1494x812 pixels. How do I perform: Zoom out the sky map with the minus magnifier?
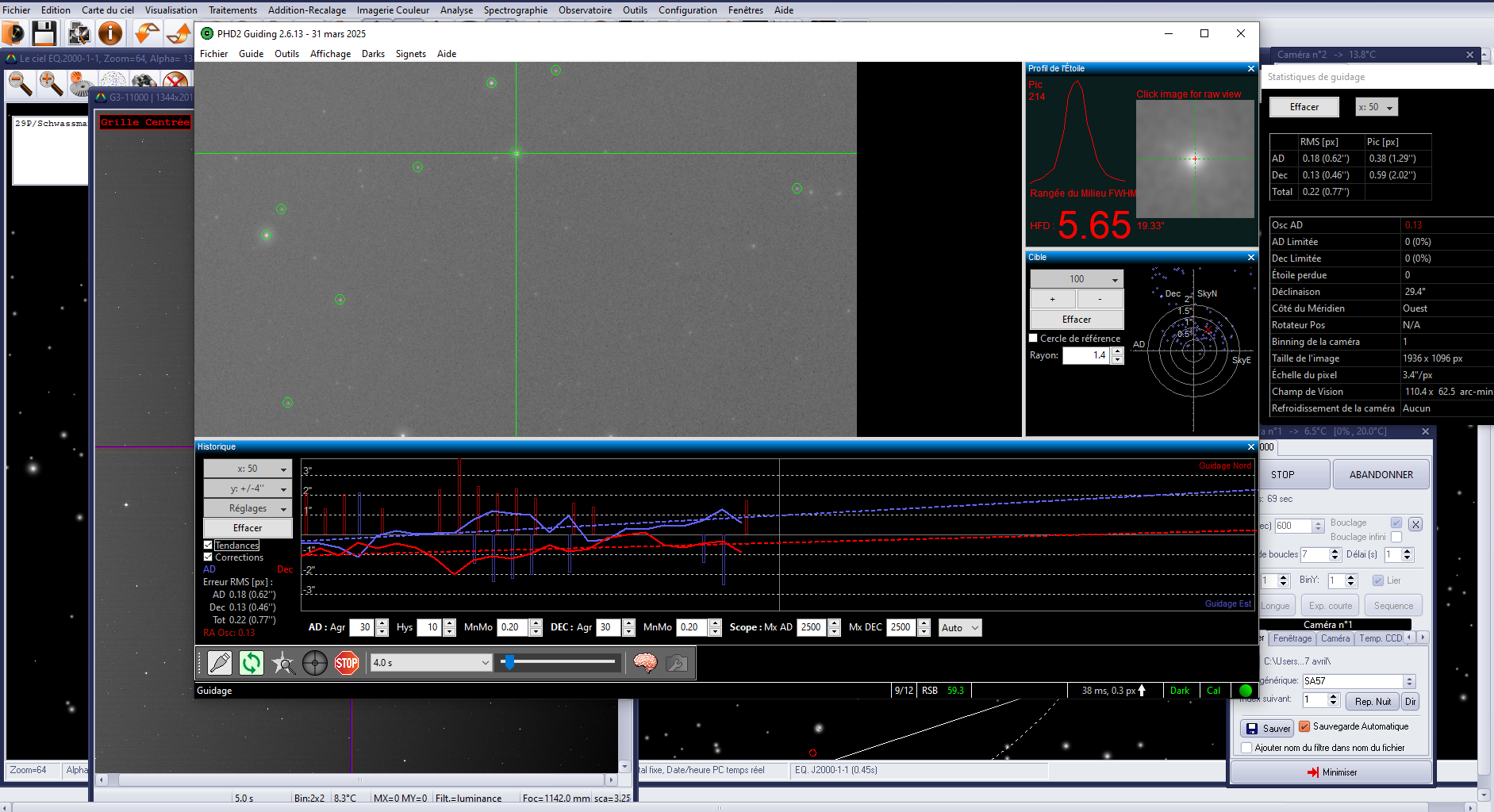pos(20,83)
